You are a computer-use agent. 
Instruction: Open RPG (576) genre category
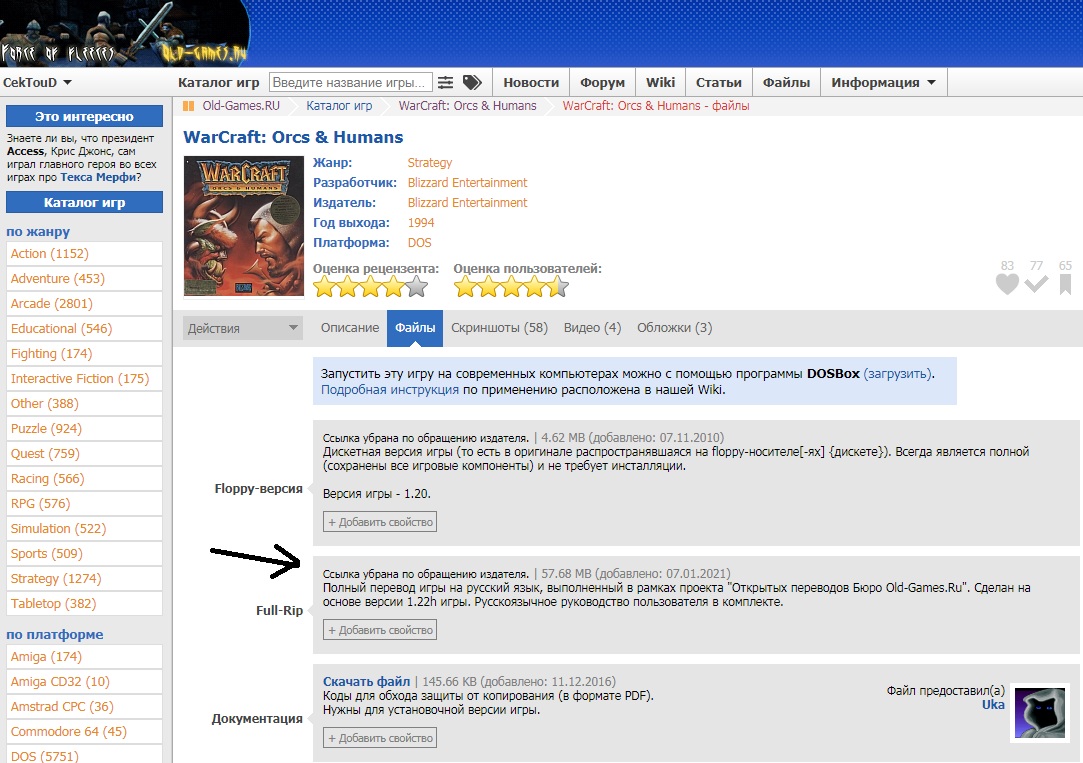tap(84, 503)
